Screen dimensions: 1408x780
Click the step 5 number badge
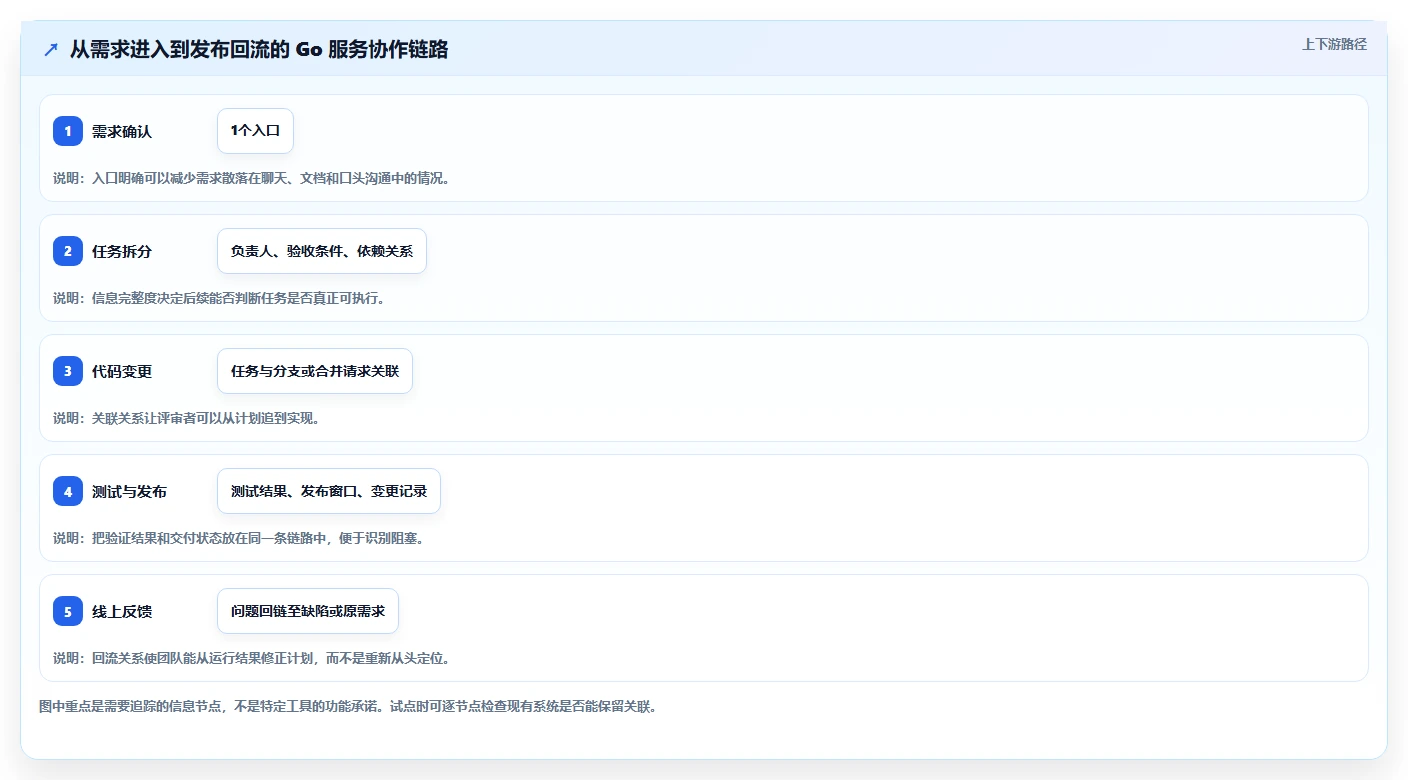coord(68,611)
